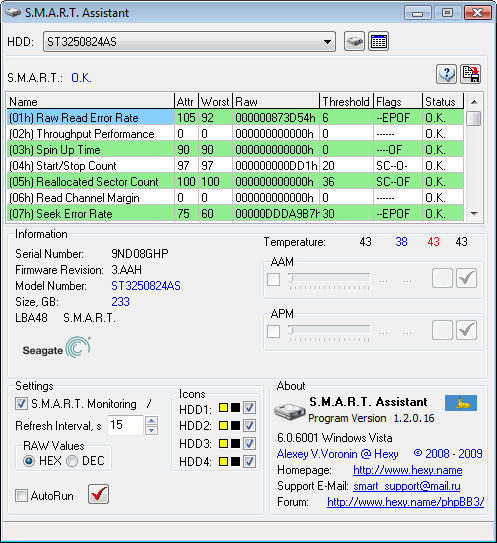Viewport: 497px width, 543px height.
Task: Click the Worst column header
Action: [215, 102]
